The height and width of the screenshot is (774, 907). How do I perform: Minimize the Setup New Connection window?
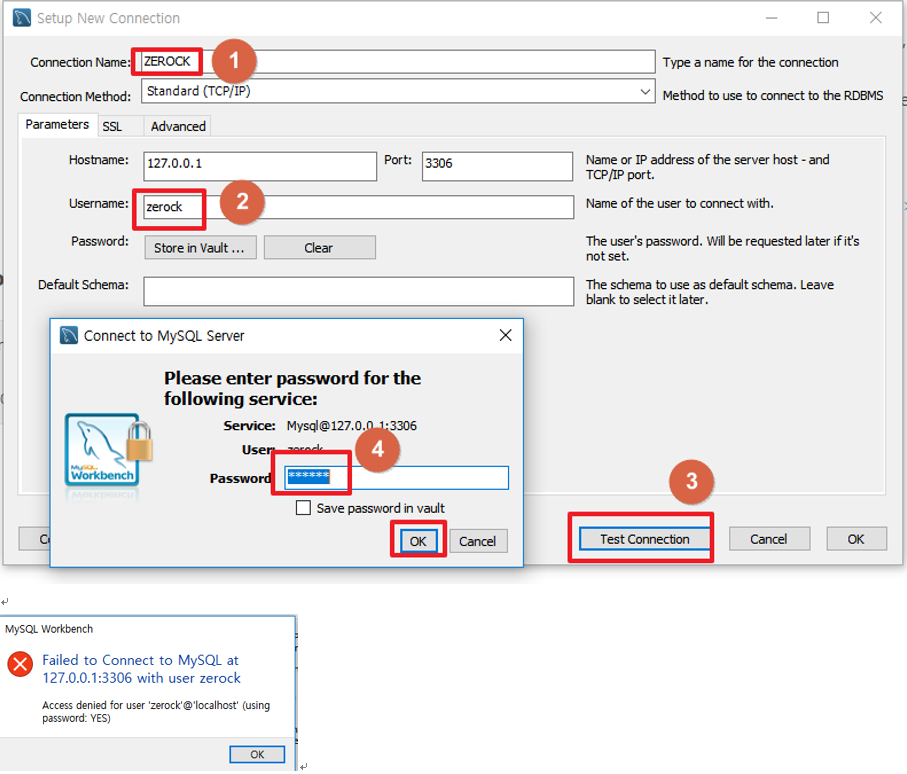(x=772, y=18)
